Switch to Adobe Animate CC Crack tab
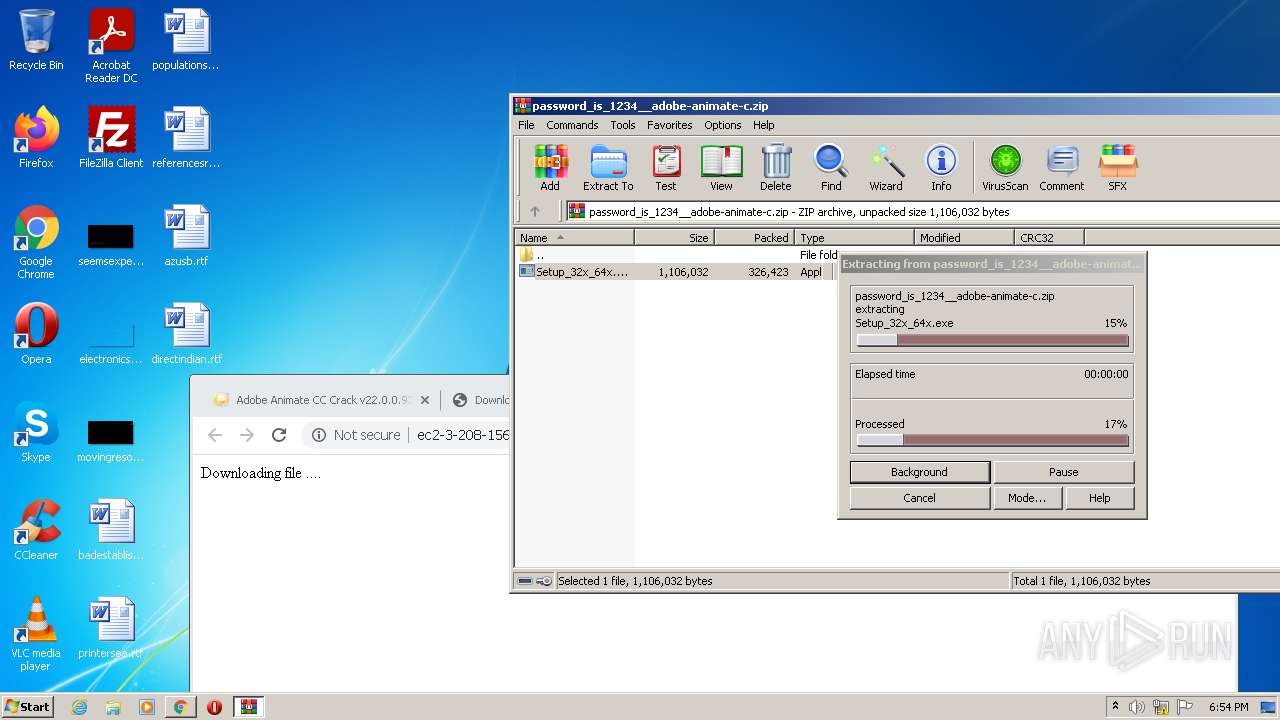This screenshot has width=1280, height=720. (322, 400)
